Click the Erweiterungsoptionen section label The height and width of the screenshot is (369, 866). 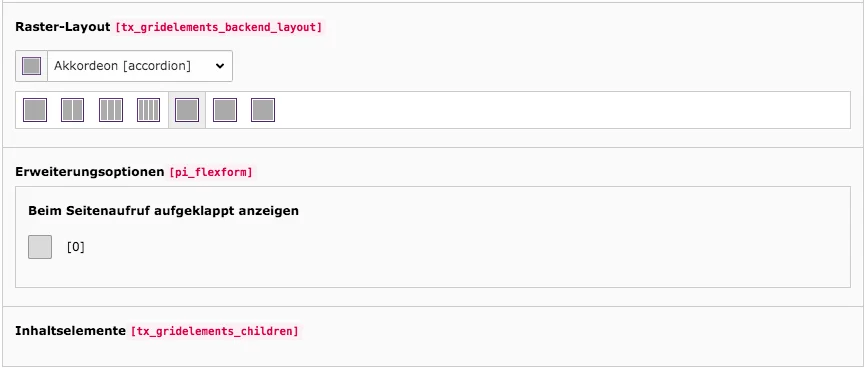[x=89, y=172]
